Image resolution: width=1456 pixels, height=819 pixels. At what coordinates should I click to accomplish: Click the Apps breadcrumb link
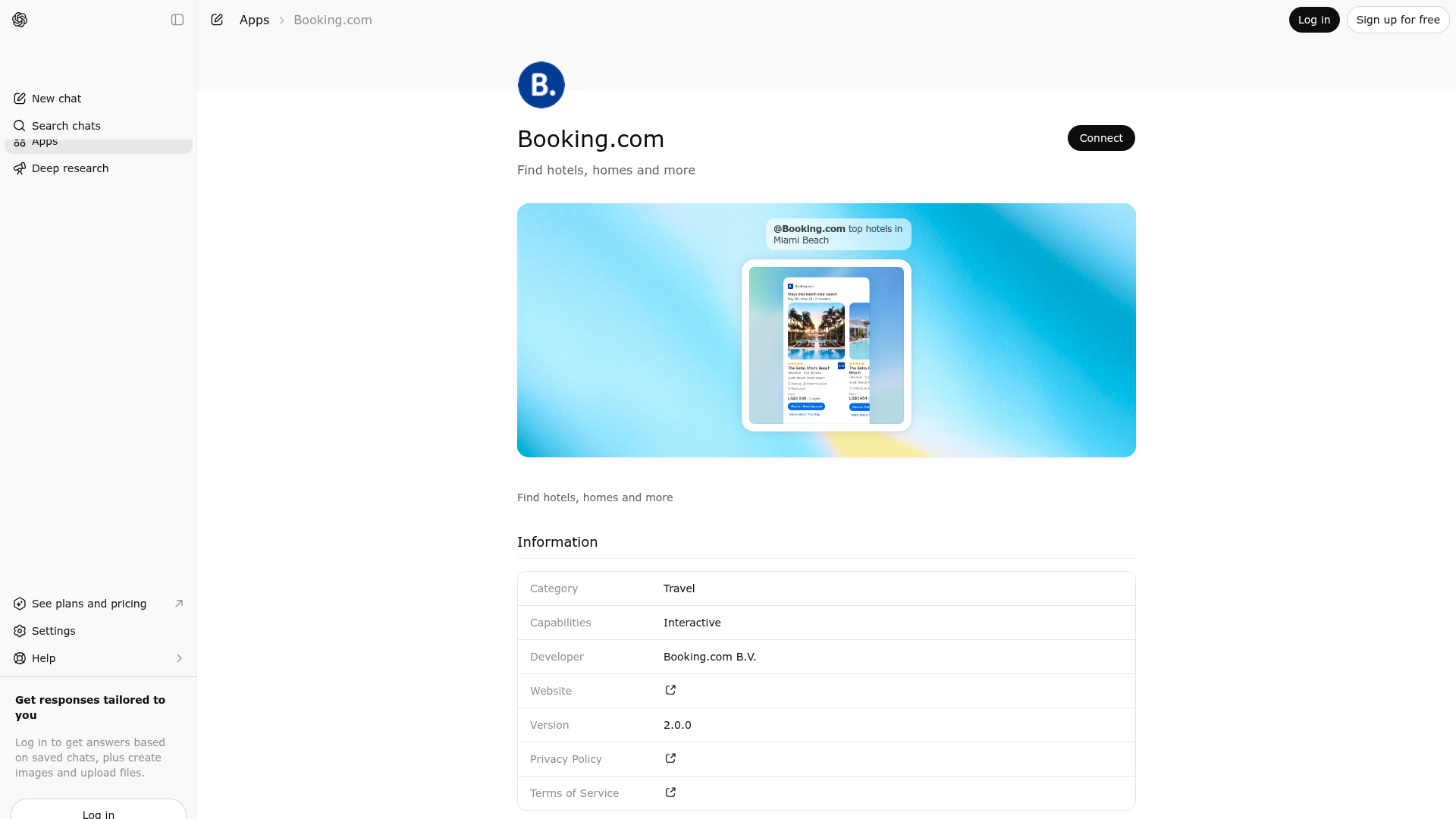coord(254,20)
